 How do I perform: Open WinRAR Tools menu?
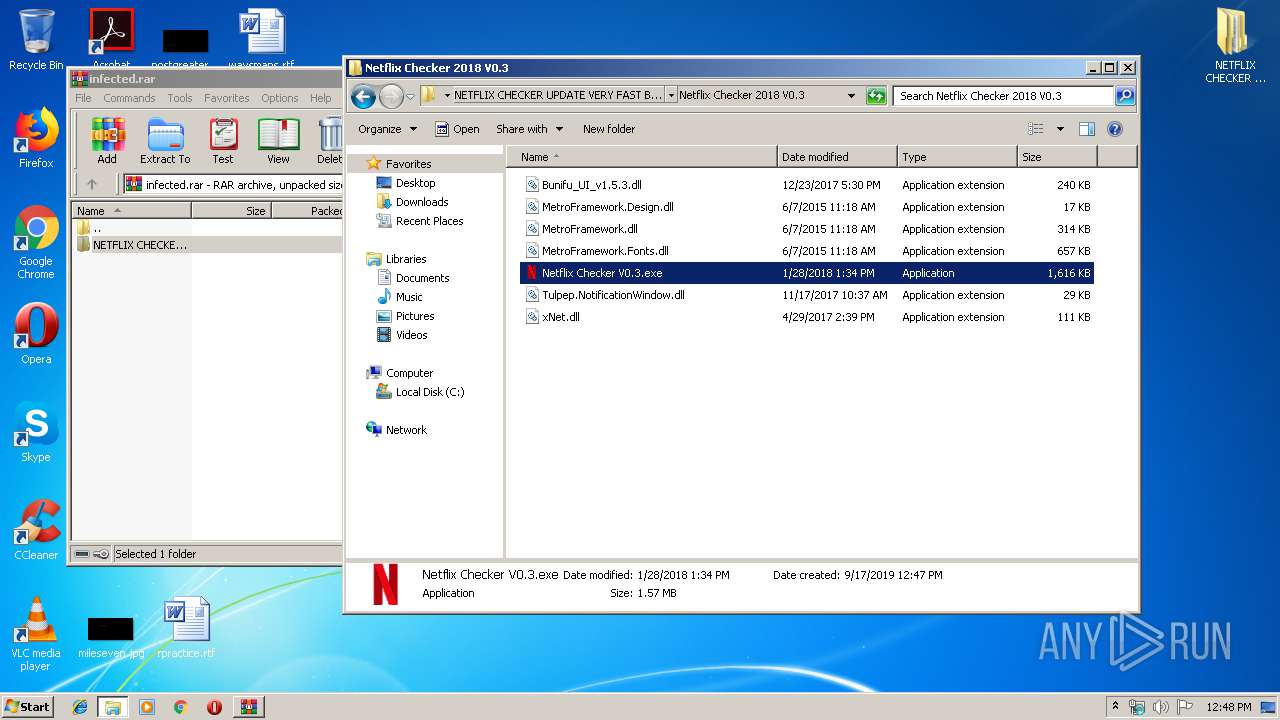point(180,98)
